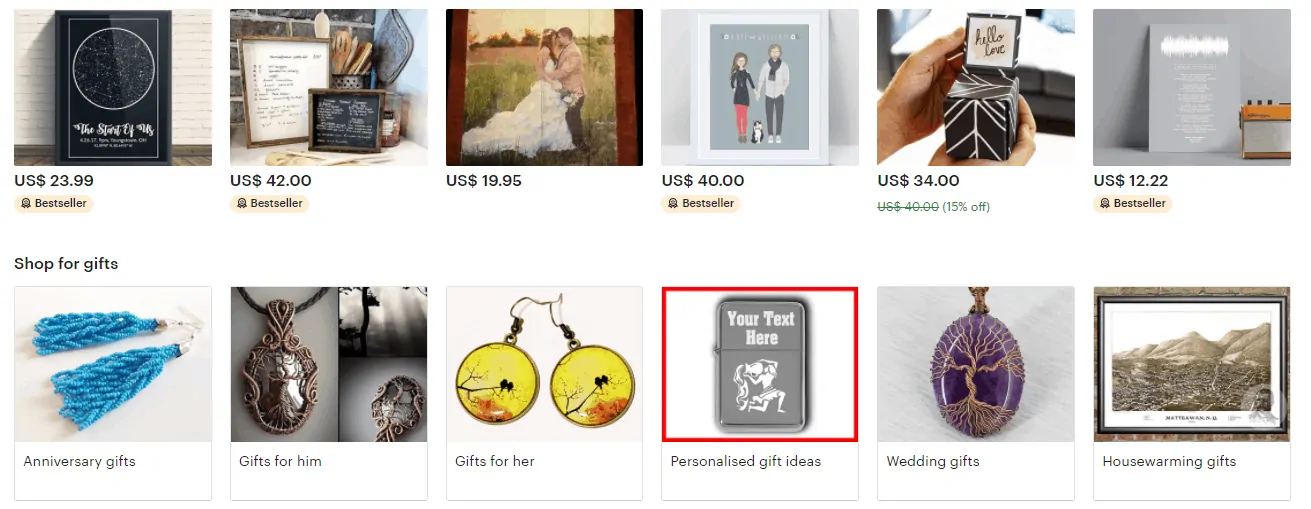
Task: Click the framed recipe boards product image
Action: (329, 87)
